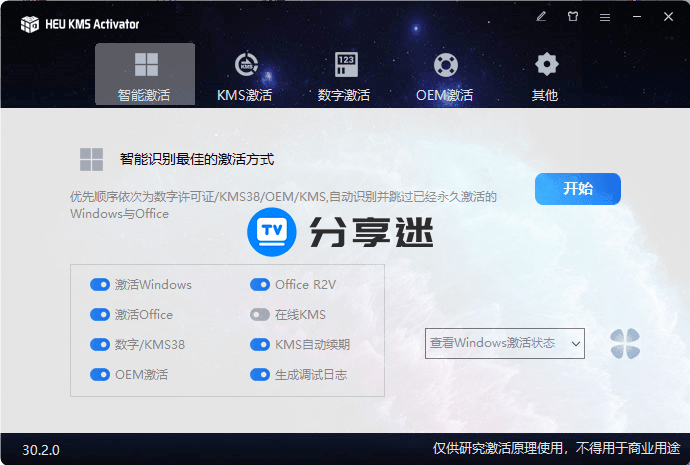Open the hamburger menu in title bar
This screenshot has height=465, width=690.
[604, 17]
